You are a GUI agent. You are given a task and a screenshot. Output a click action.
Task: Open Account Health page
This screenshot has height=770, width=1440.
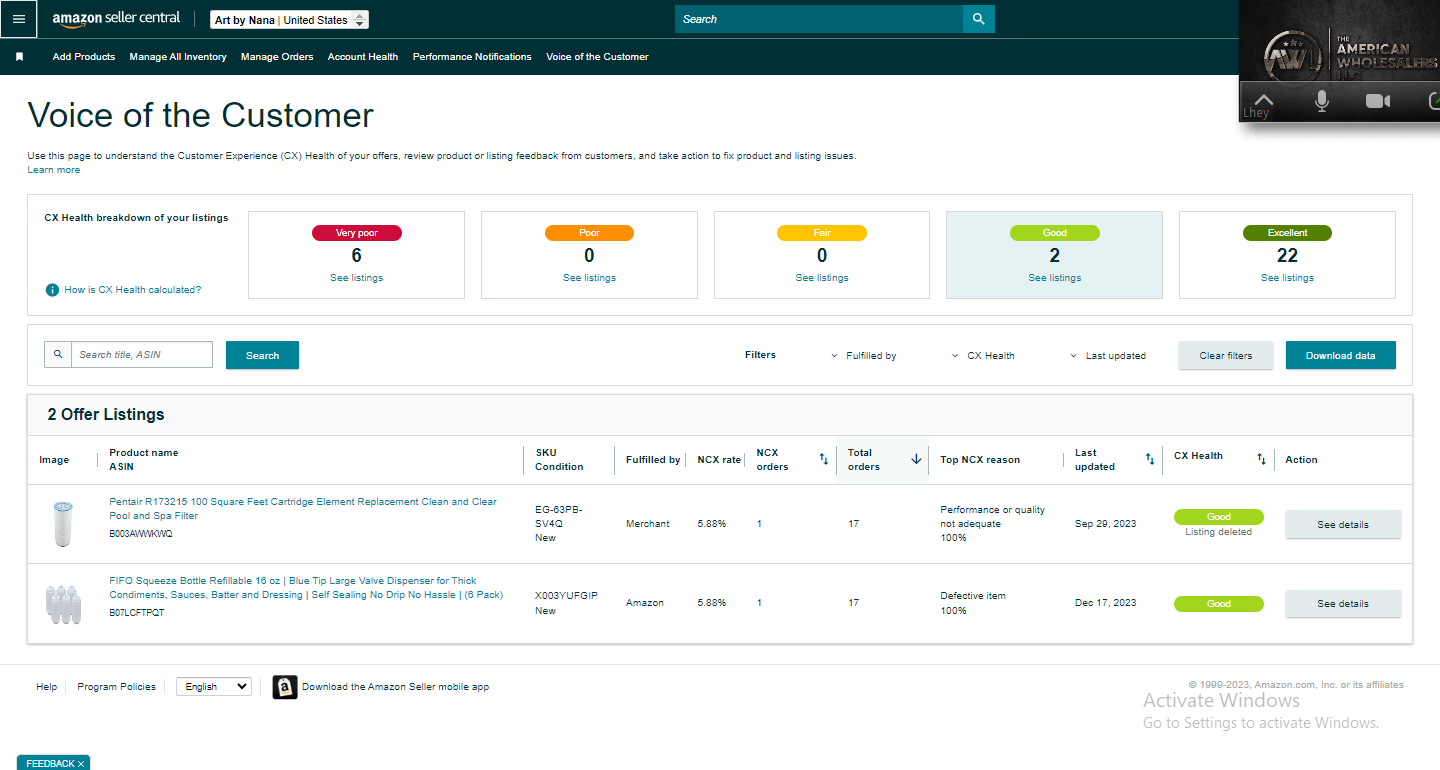point(363,57)
